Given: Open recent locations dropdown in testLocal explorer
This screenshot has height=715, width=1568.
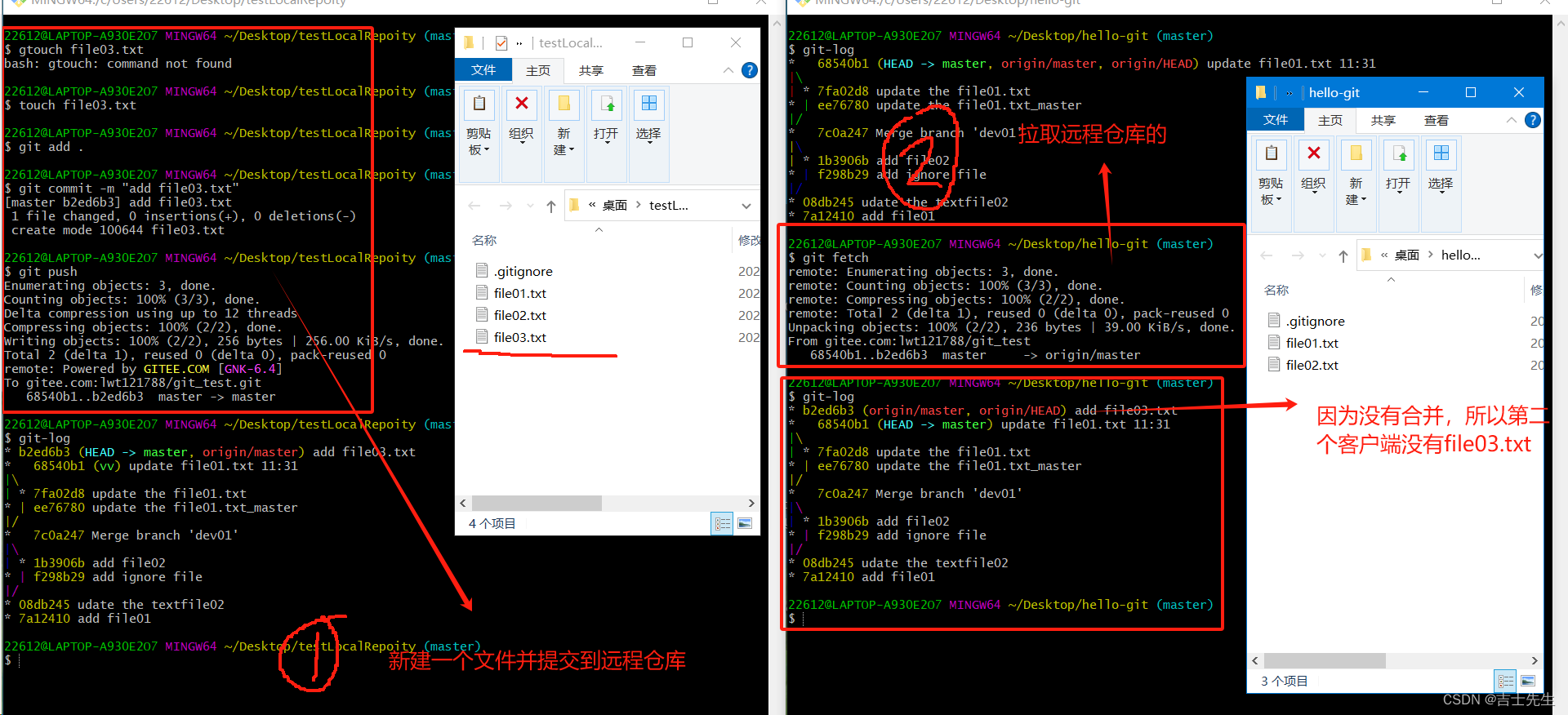Looking at the screenshot, I should pos(530,206).
